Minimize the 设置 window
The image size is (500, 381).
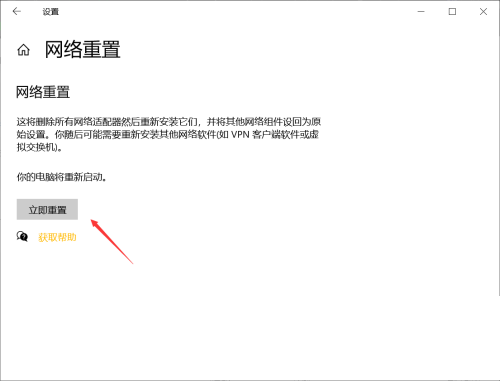pos(421,12)
